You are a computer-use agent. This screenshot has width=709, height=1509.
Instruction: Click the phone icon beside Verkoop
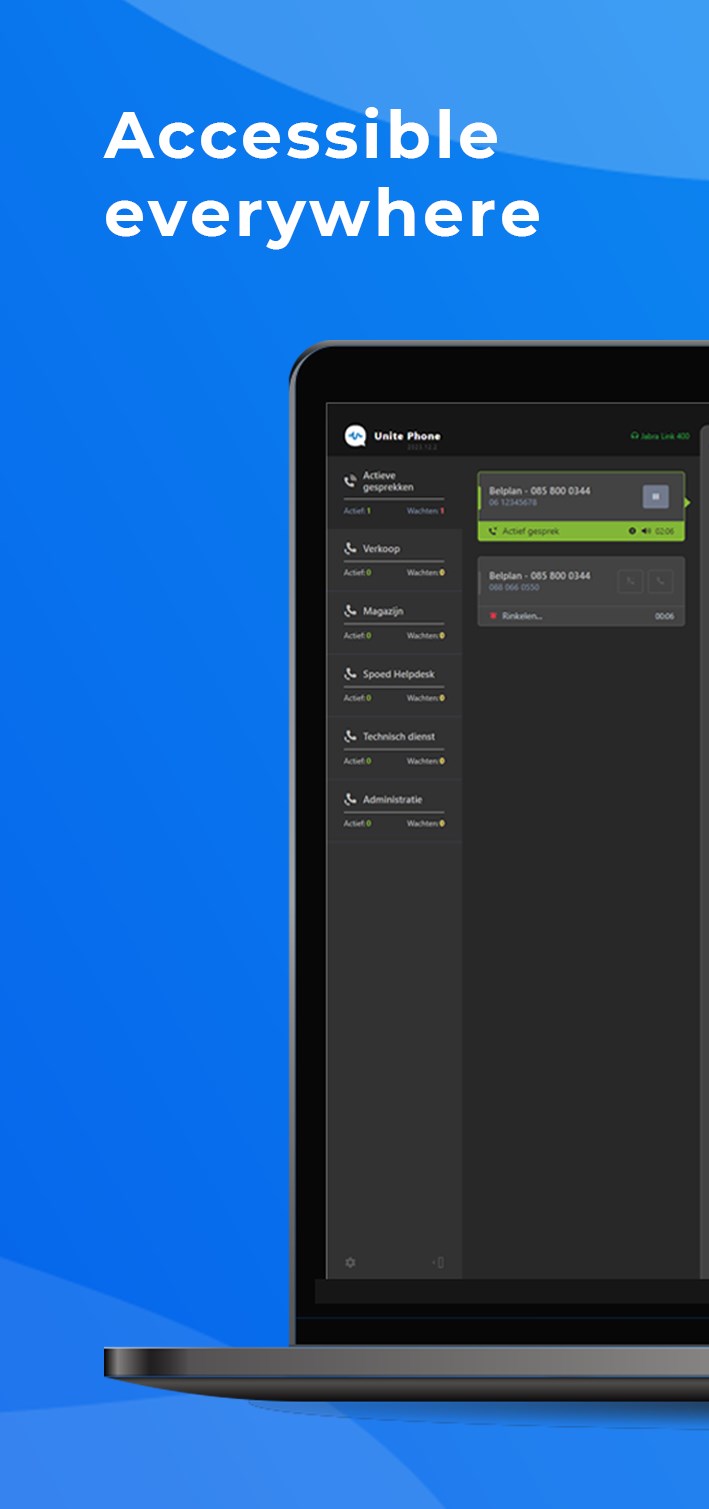coord(350,548)
